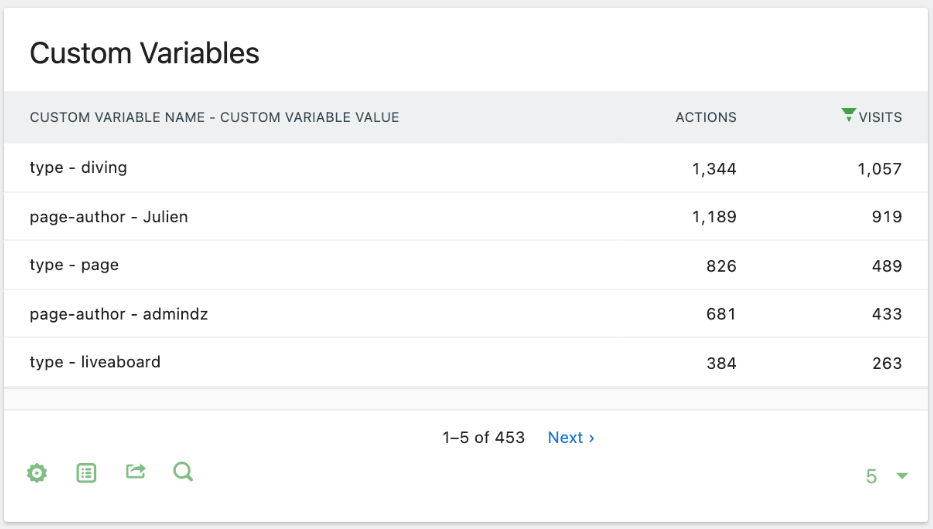Click the table visualization icon
Screen dimensions: 933x529
pyautogui.click(x=87, y=473)
